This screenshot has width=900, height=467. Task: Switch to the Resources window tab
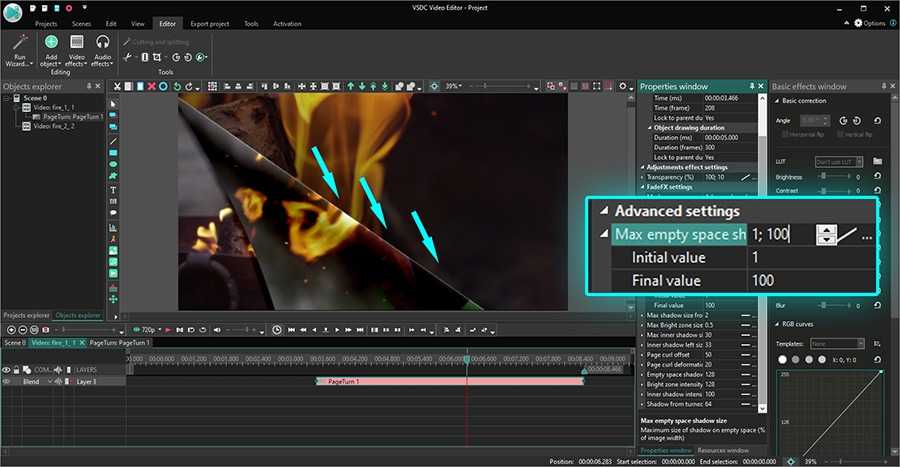point(723,450)
